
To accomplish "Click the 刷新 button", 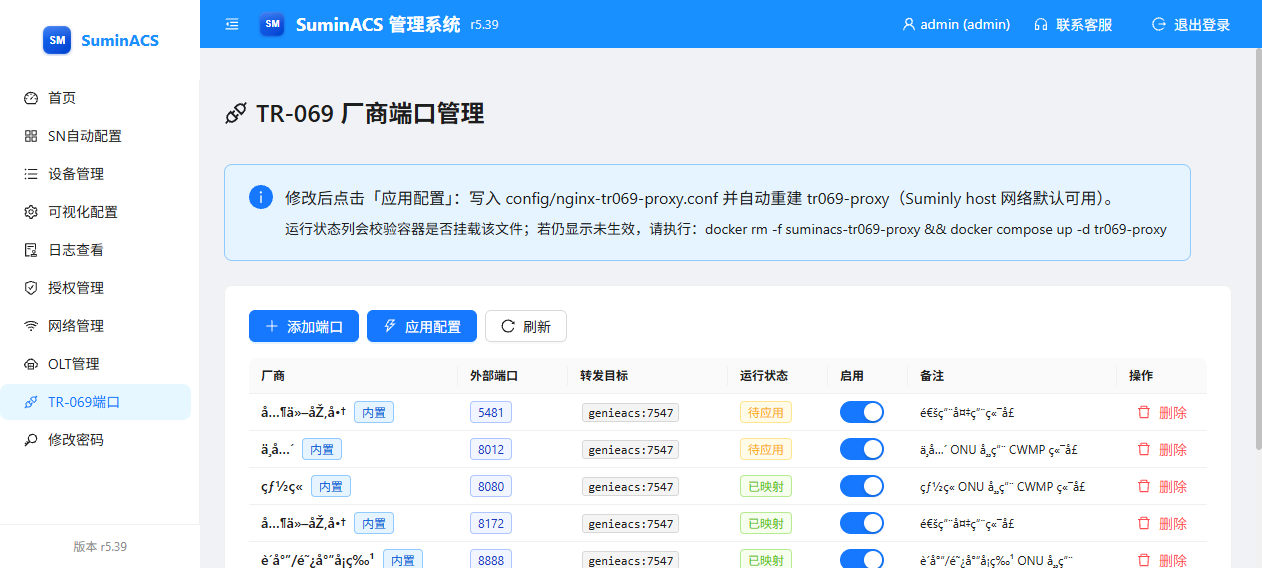I will 526,326.
